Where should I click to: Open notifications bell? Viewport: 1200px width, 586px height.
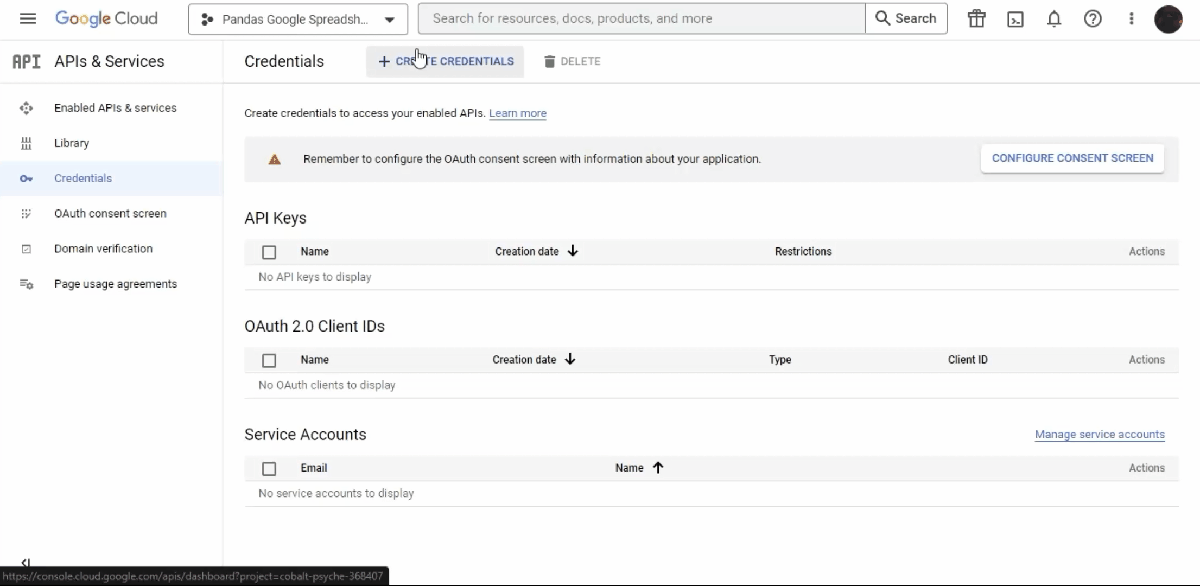pos(1054,18)
